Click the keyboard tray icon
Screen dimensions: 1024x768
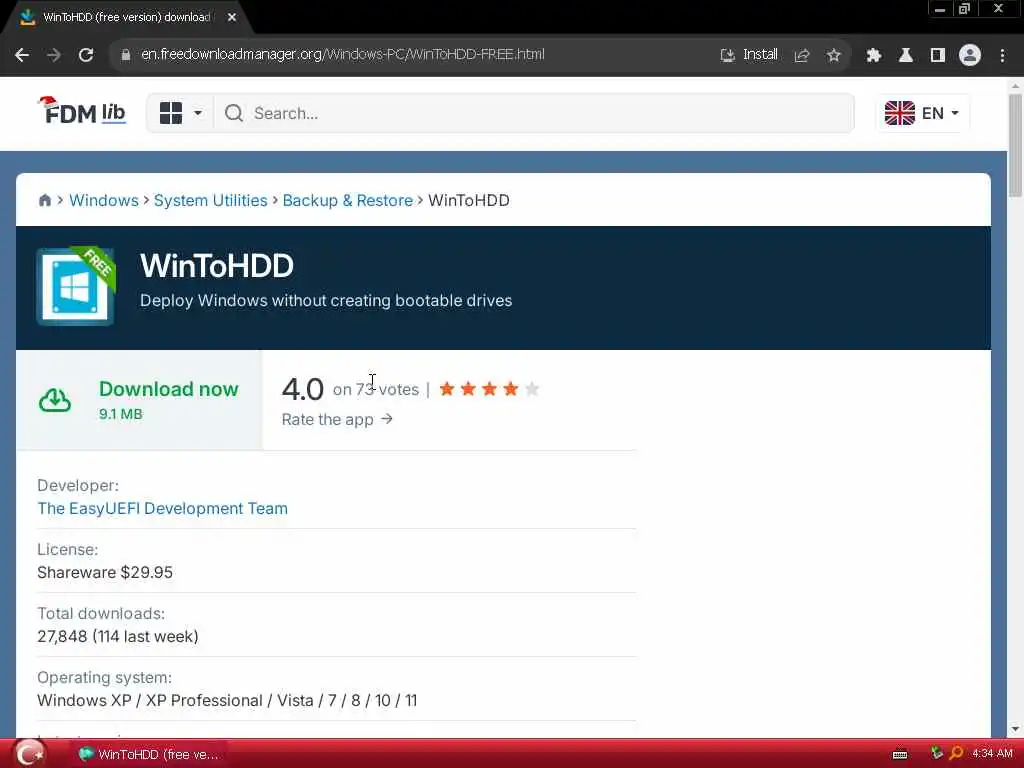tap(900, 754)
